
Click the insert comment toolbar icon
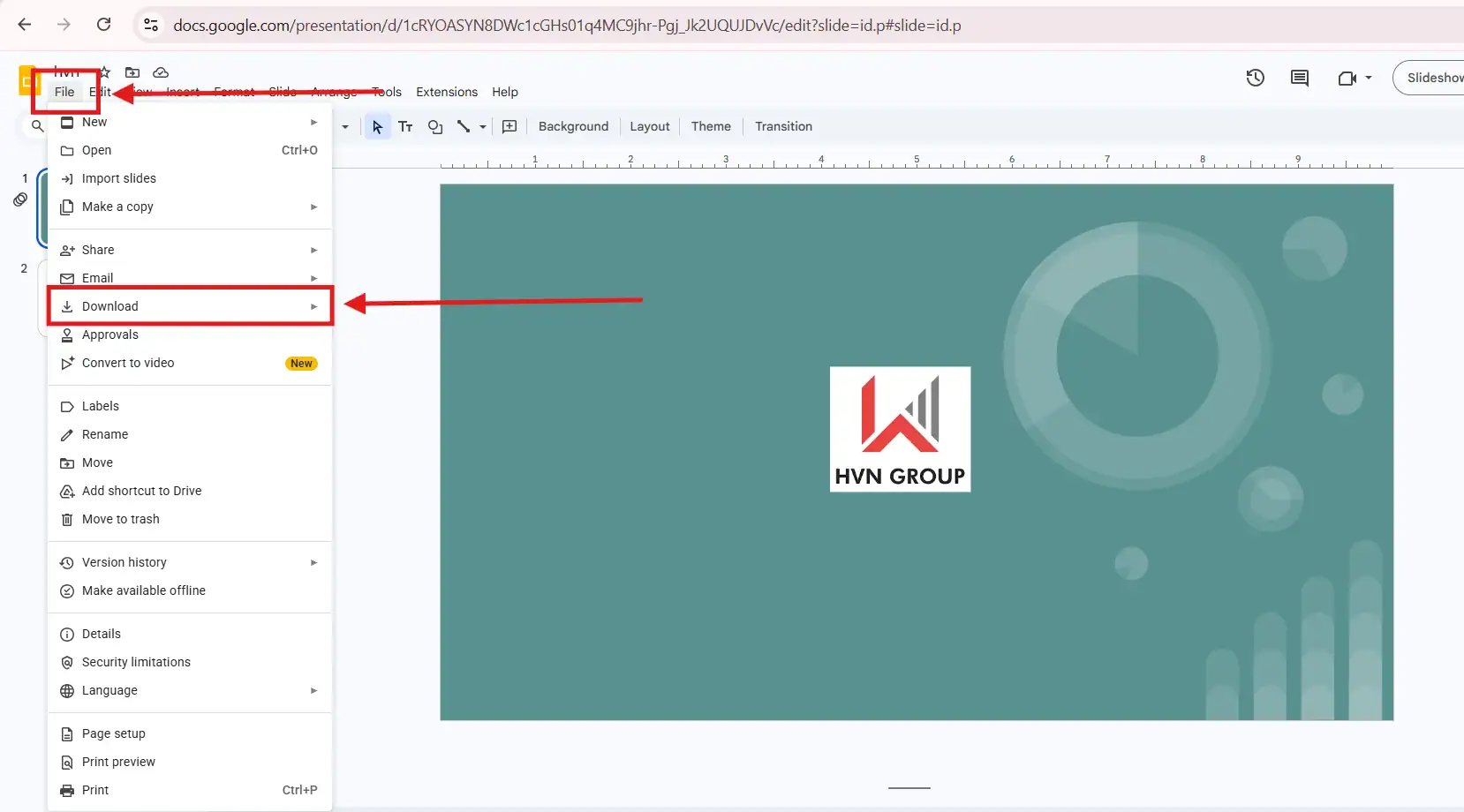tap(509, 126)
